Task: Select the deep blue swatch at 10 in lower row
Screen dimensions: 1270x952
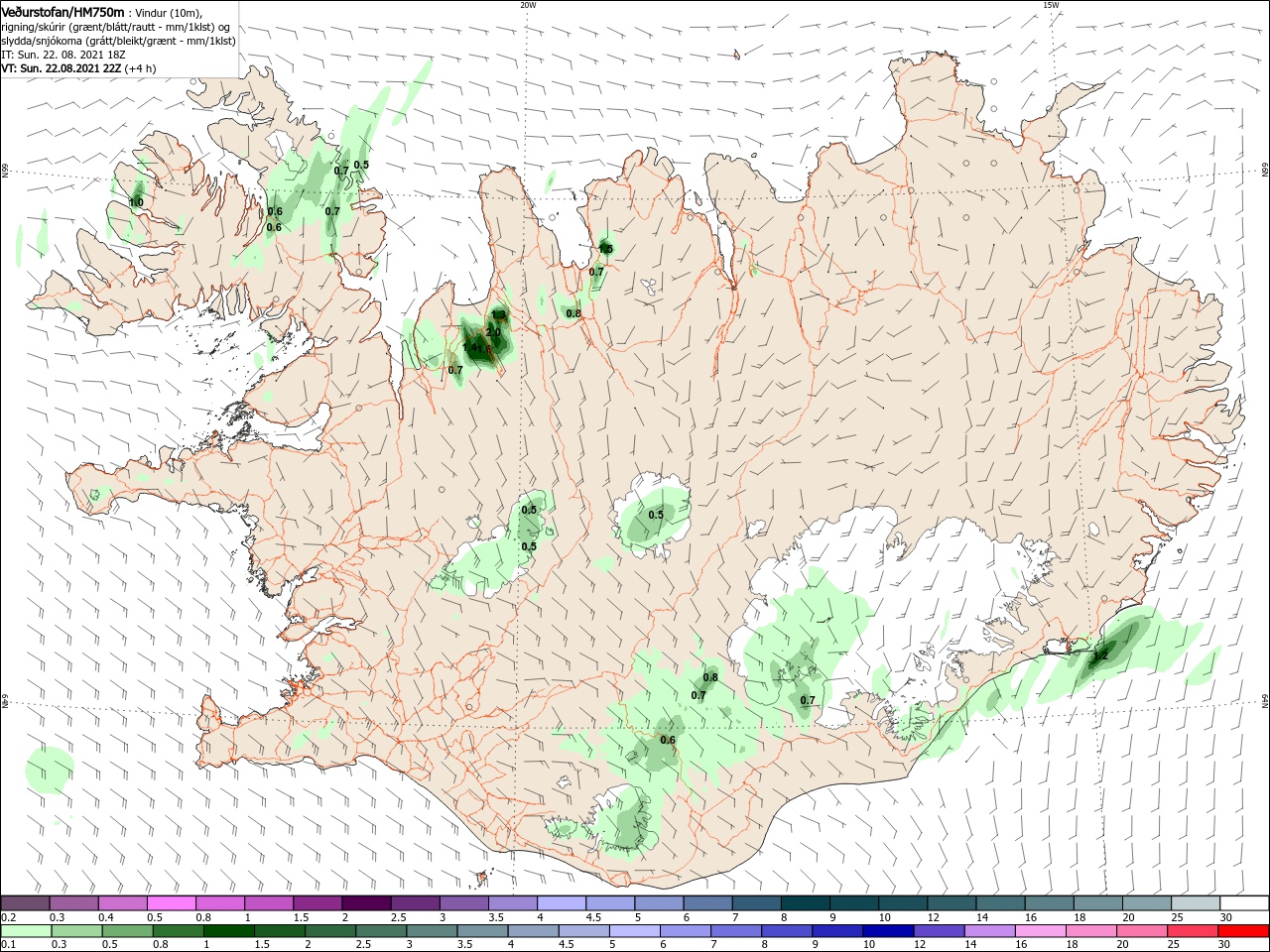Action: [x=888, y=931]
